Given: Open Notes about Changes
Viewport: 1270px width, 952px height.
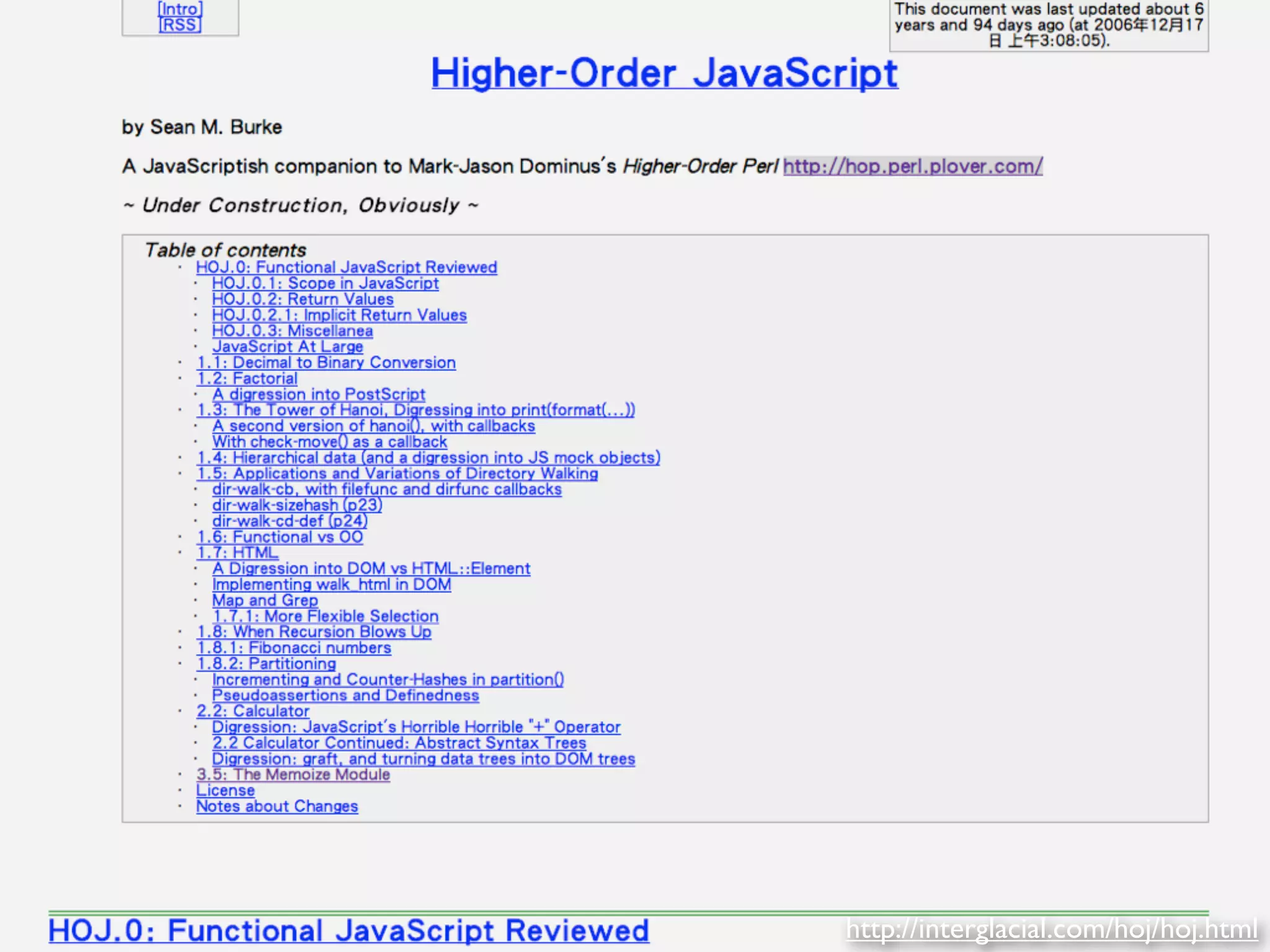Looking at the screenshot, I should (x=277, y=806).
